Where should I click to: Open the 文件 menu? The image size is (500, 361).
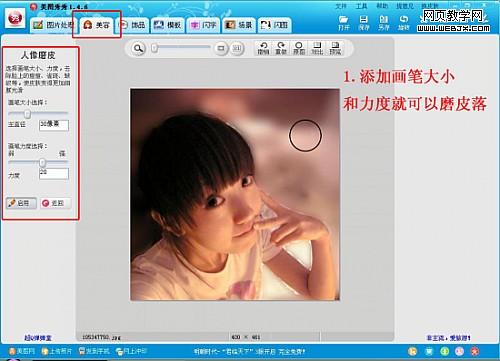click(341, 6)
